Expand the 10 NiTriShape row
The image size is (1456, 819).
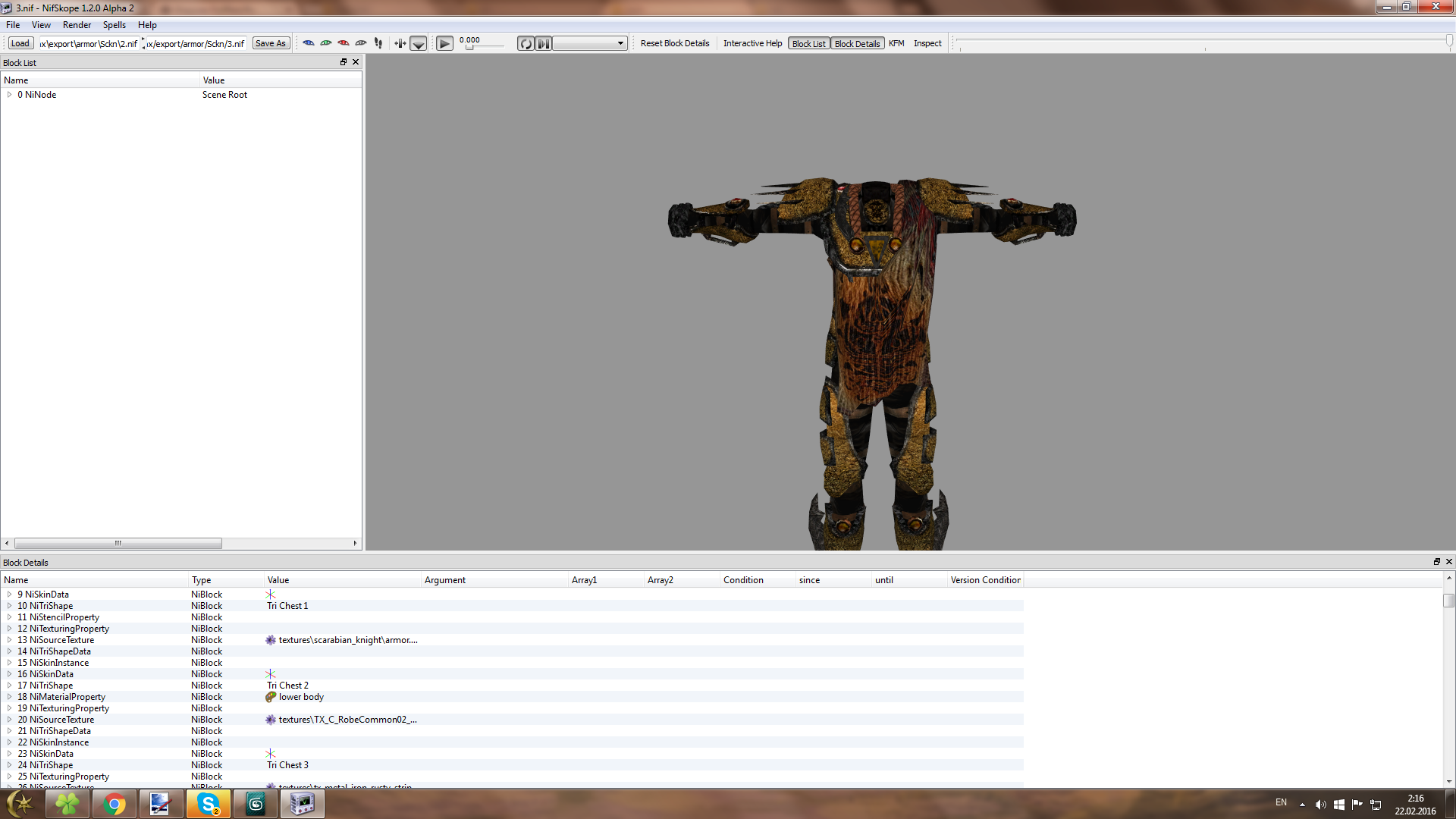(9, 606)
